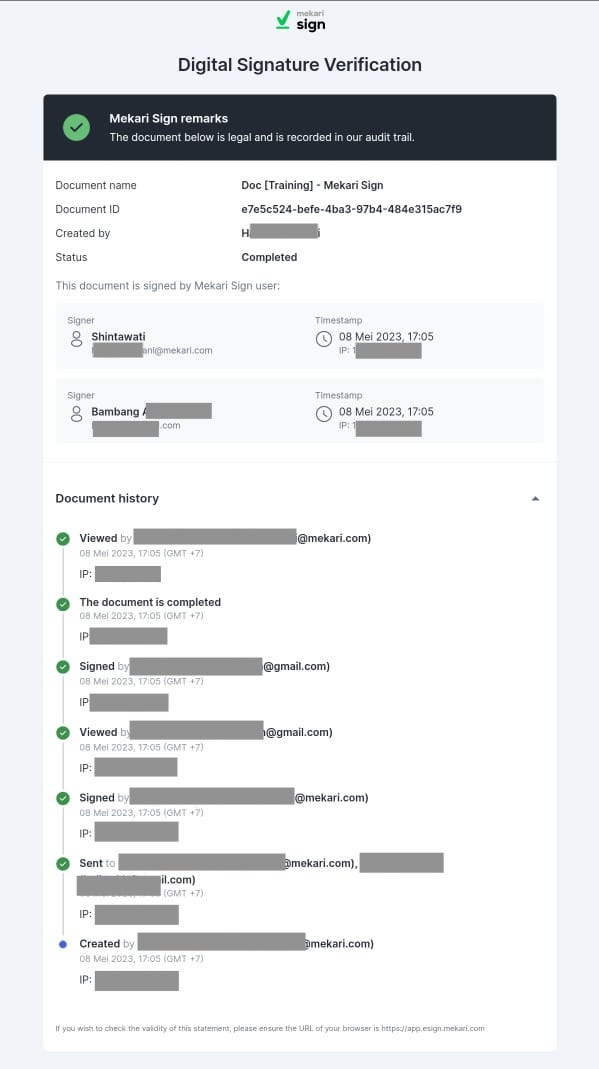Click the Signed by gmail.com history entry
Image resolution: width=599 pixels, height=1069 pixels.
click(204, 666)
